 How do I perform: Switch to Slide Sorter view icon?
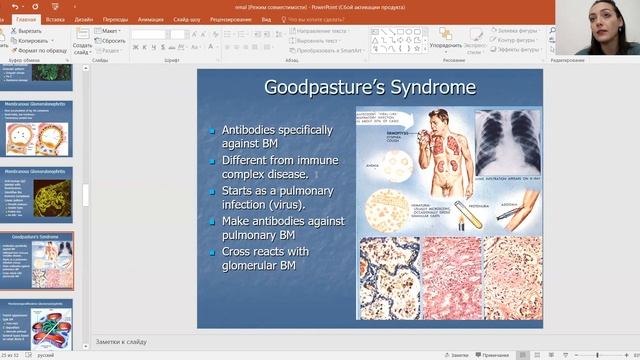(x=537, y=355)
